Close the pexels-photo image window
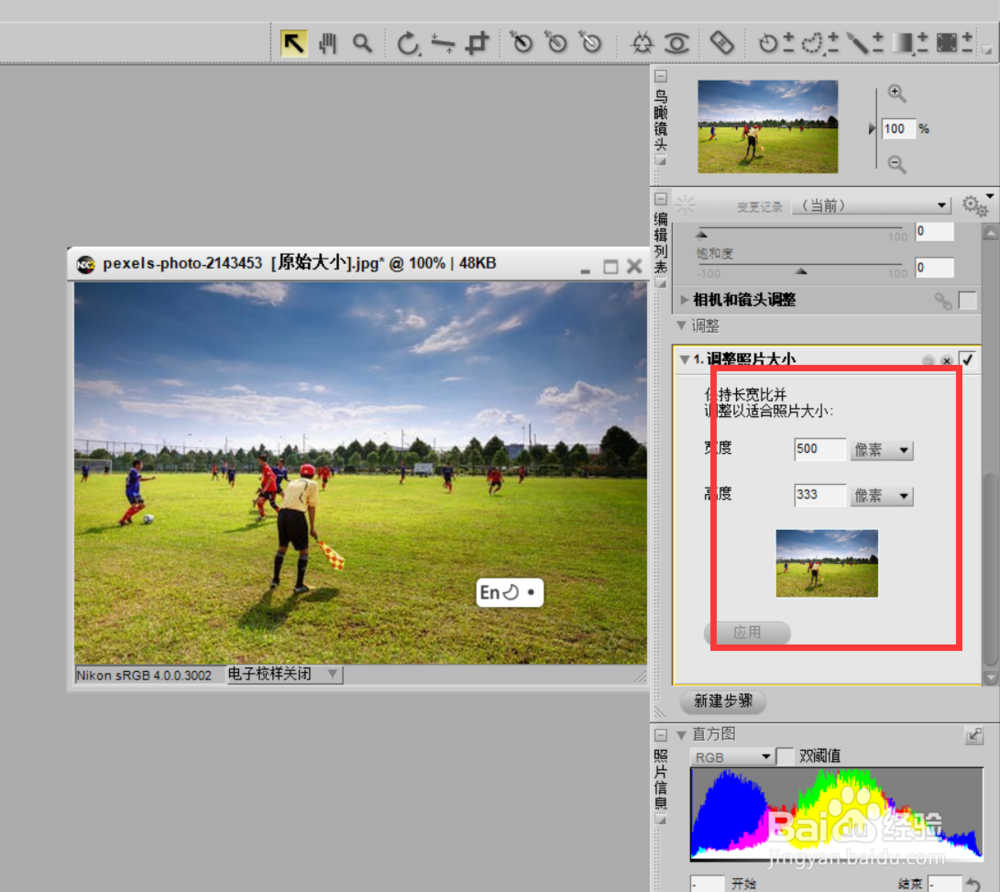Image resolution: width=1000 pixels, height=892 pixels. [x=634, y=266]
